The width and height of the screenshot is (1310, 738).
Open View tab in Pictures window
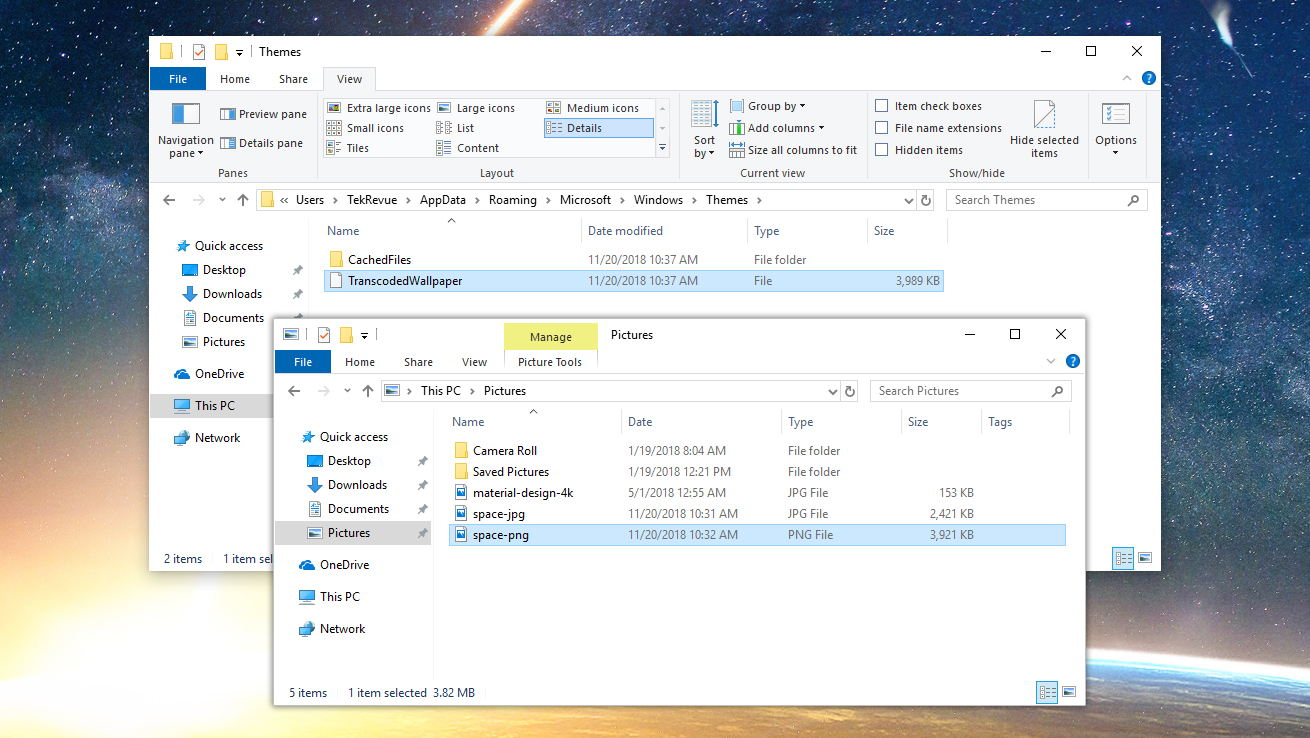point(475,362)
